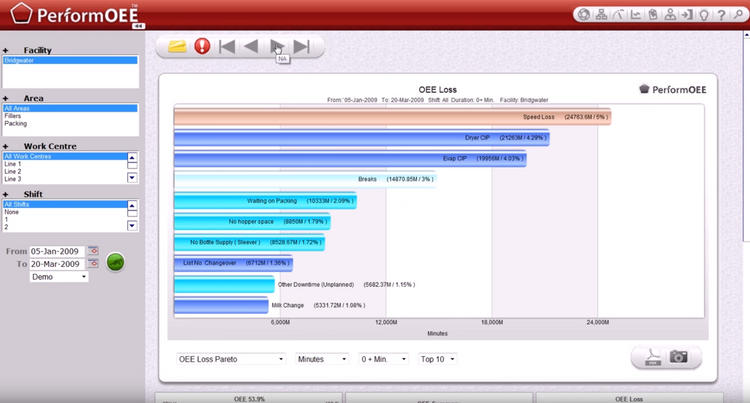Click the No hopper space bar

(x=253, y=222)
